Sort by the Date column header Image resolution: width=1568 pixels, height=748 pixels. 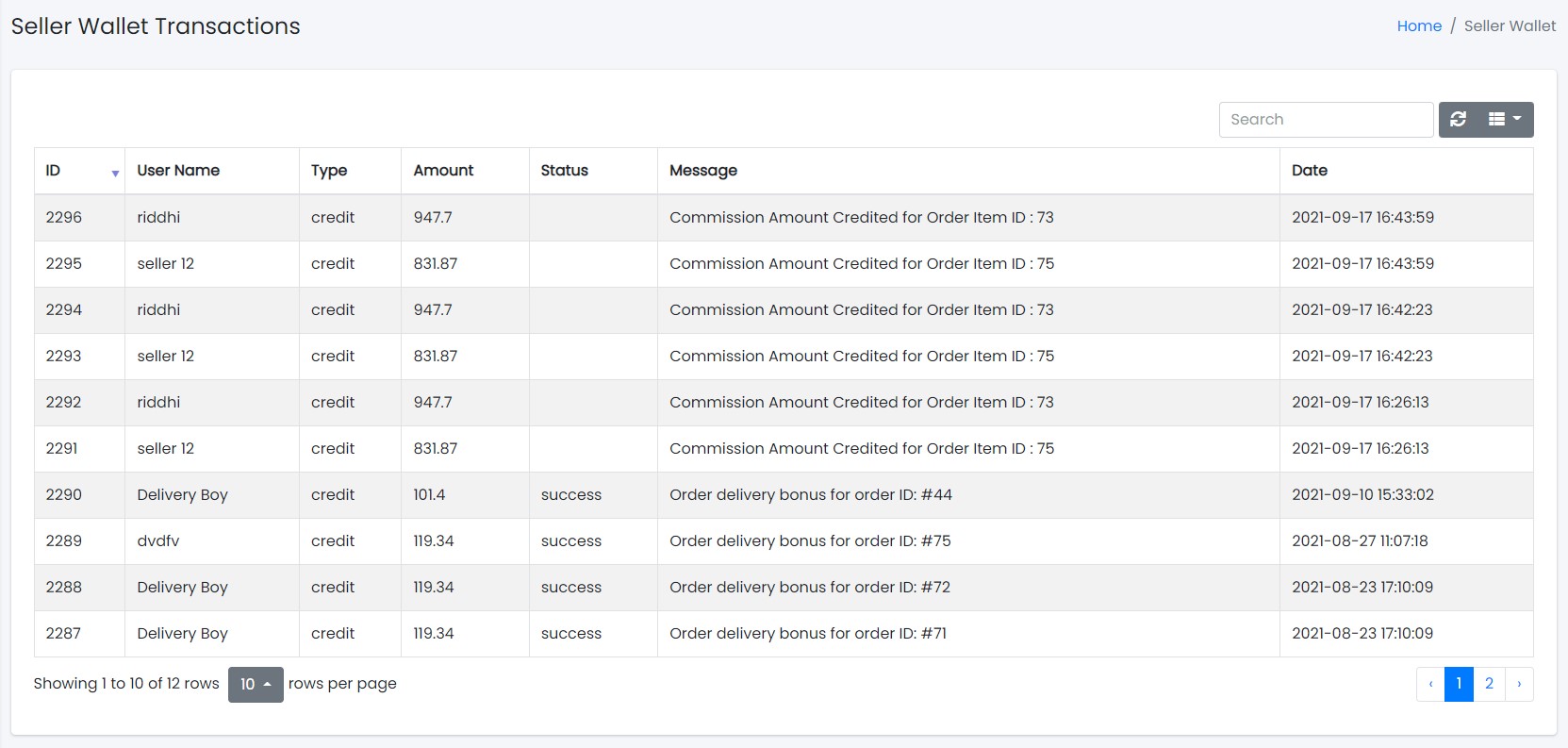1309,171
